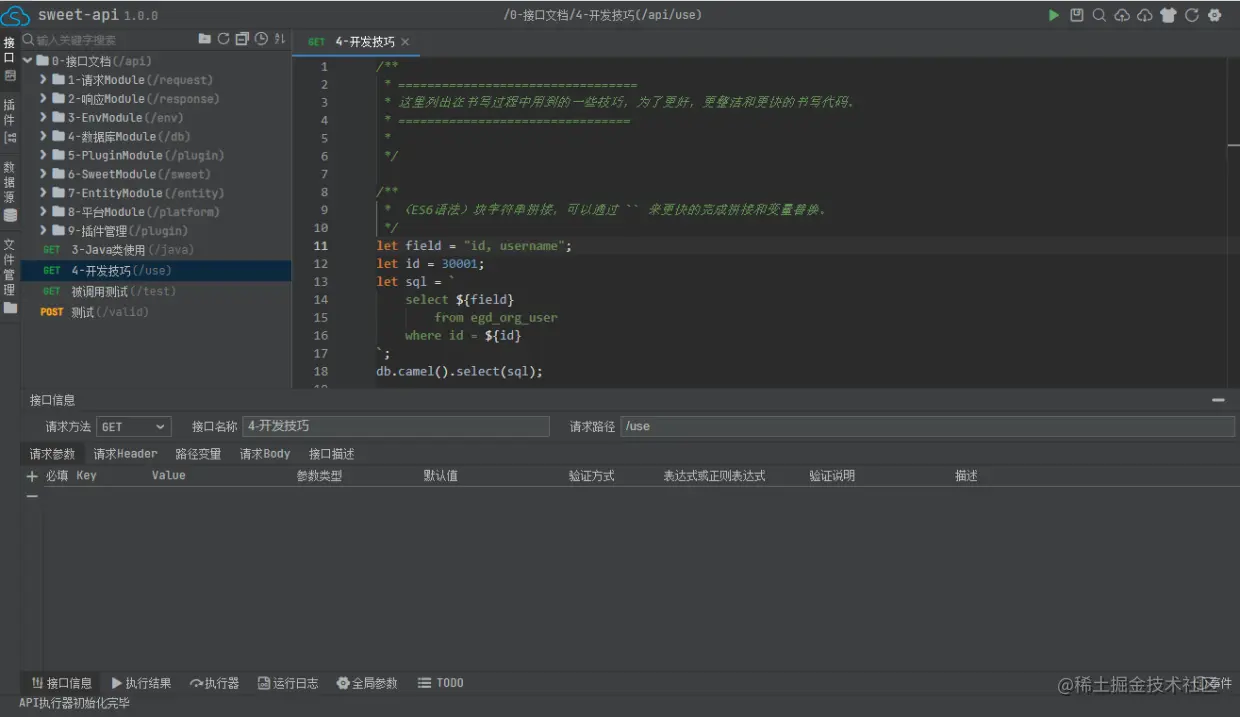Open 运行日志 in the bottom bar
1240x717 pixels.
(288, 683)
